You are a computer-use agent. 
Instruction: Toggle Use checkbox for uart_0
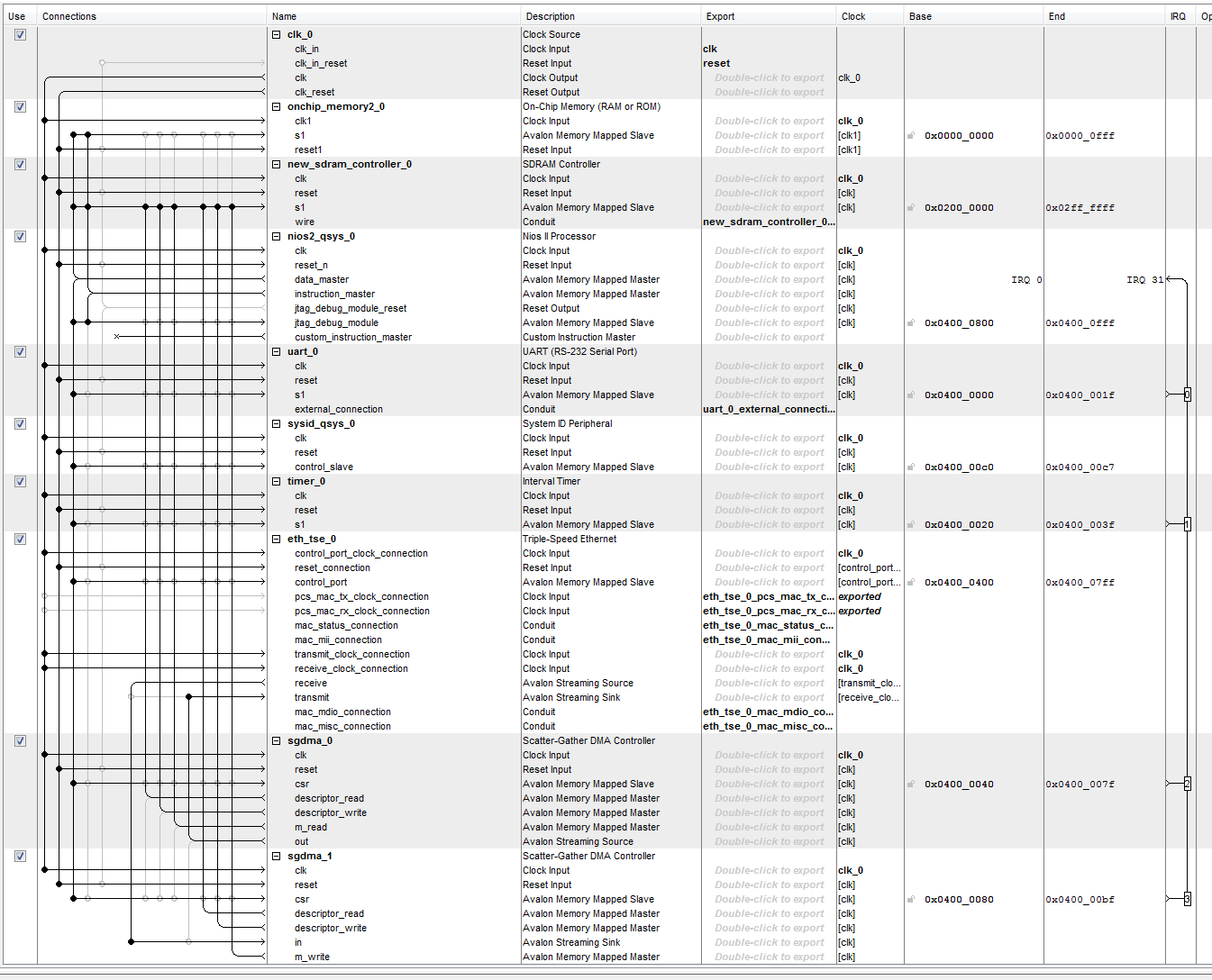pos(20,351)
